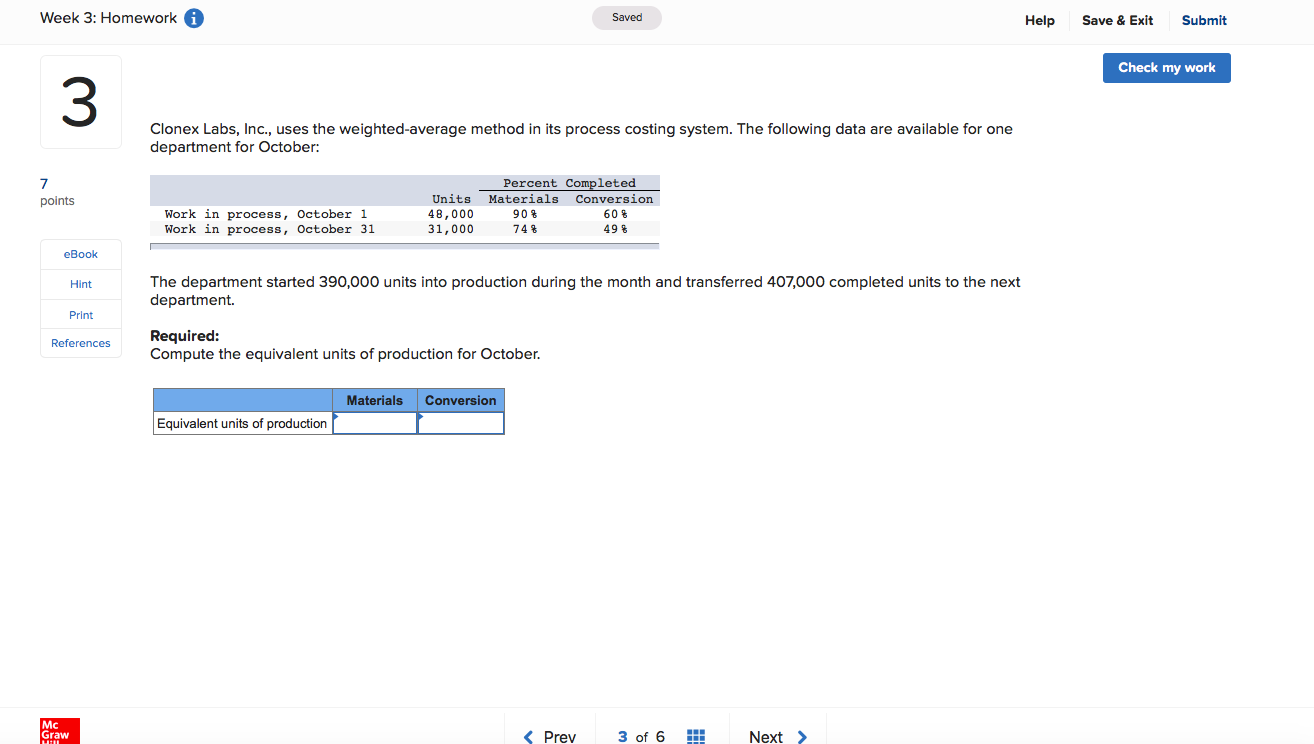Screen dimensions: 1314x744
Task: Click the Saved status indicator
Action: pyautogui.click(x=626, y=17)
